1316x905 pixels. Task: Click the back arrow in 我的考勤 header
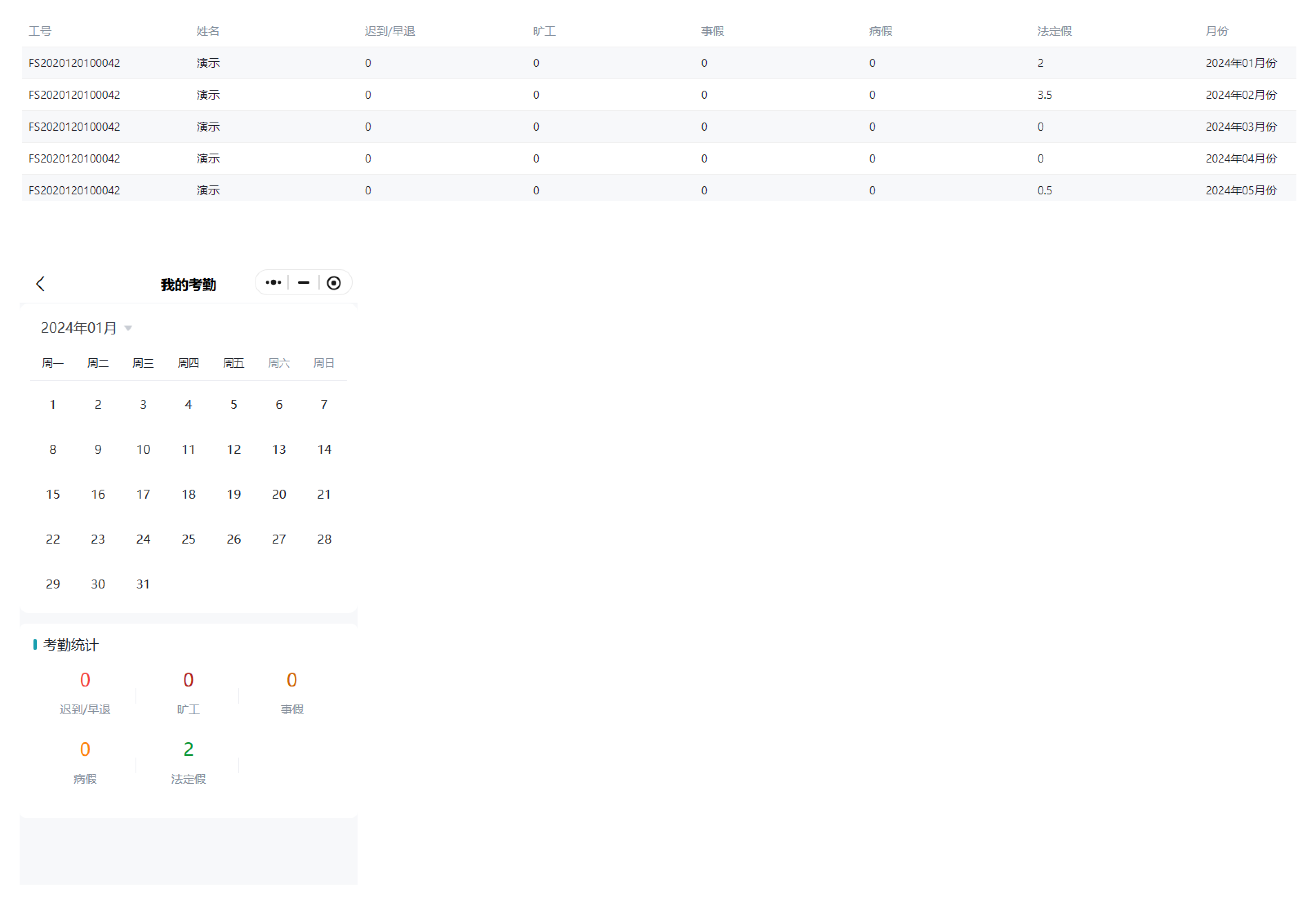(40, 284)
